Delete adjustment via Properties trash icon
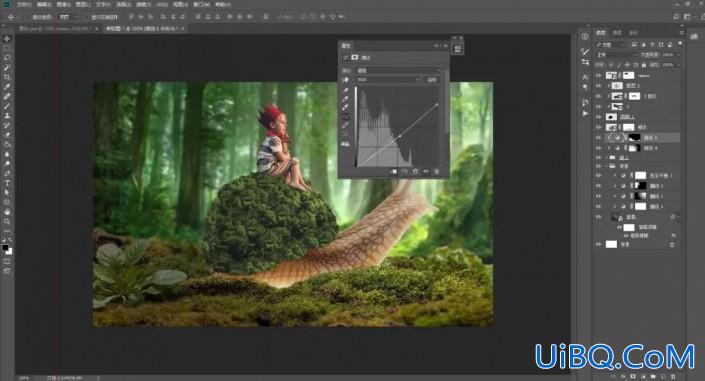This screenshot has height=381, width=705. point(436,171)
